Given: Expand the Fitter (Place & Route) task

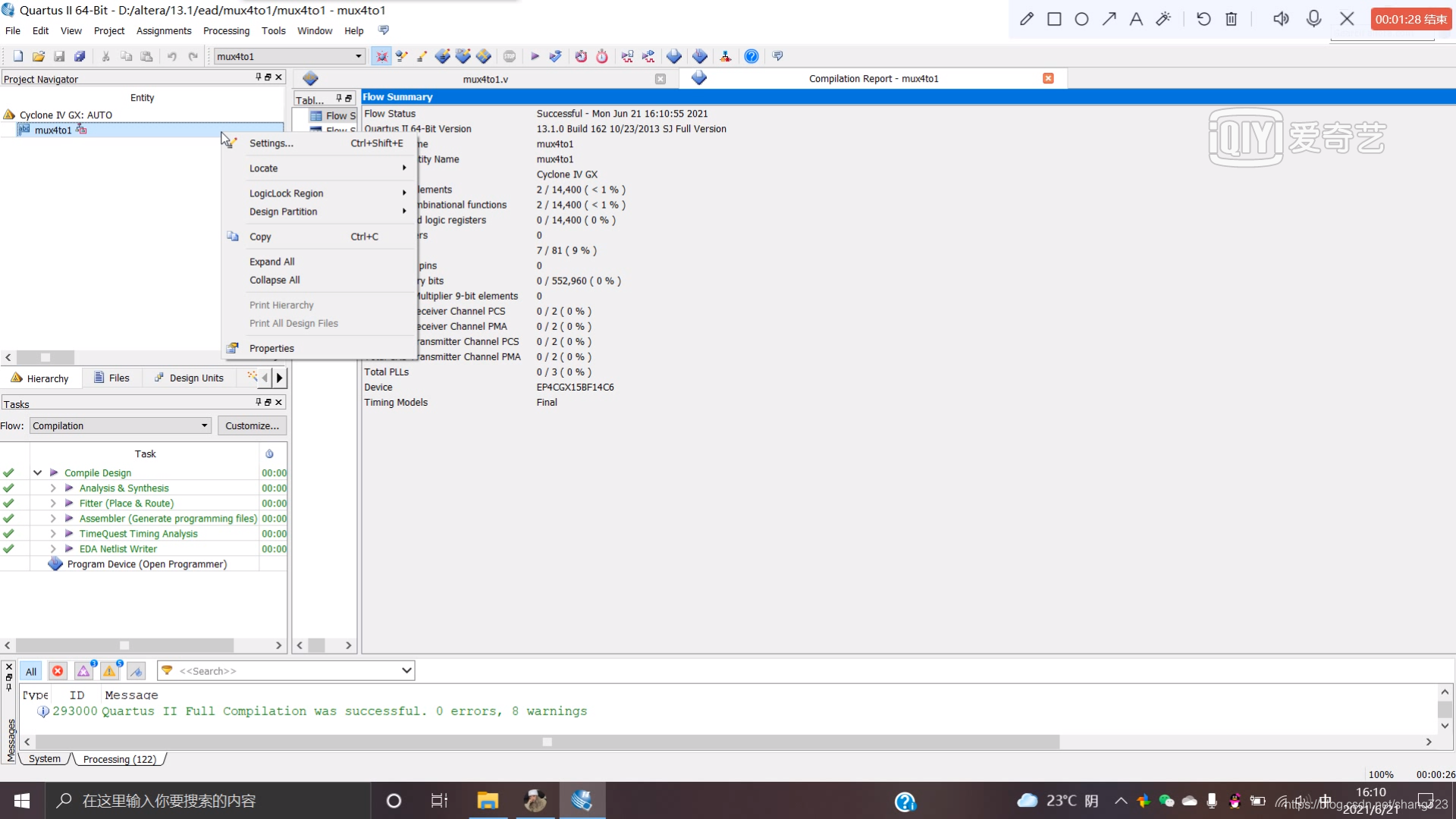Looking at the screenshot, I should point(52,503).
